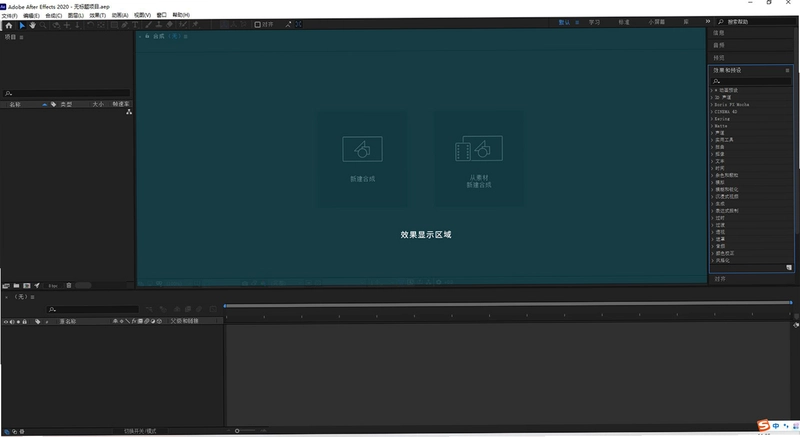The width and height of the screenshot is (800, 437).
Task: Switch to the 小屏幕 workspace
Action: pyautogui.click(x=657, y=22)
